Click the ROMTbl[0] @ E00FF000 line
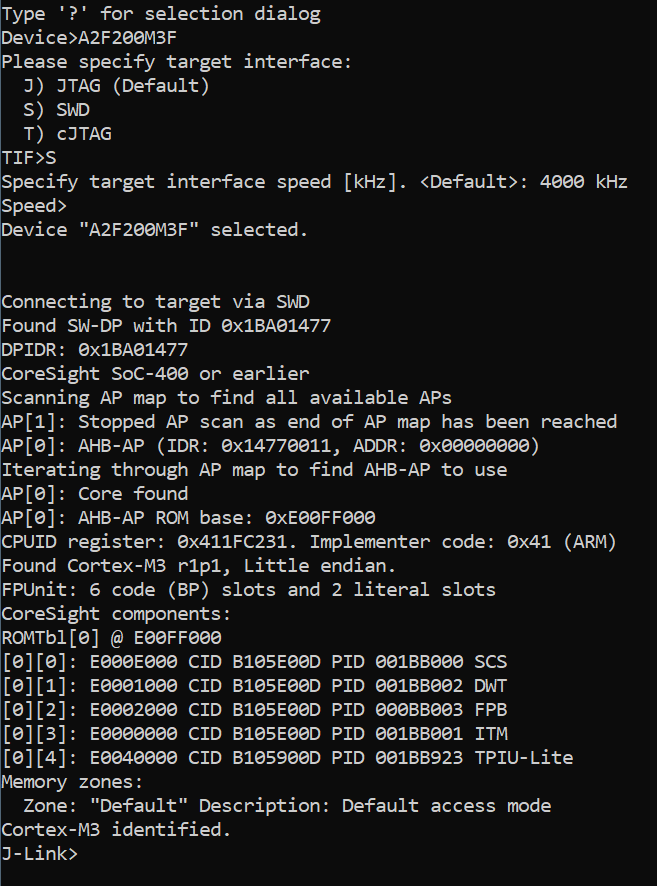 click(111, 638)
